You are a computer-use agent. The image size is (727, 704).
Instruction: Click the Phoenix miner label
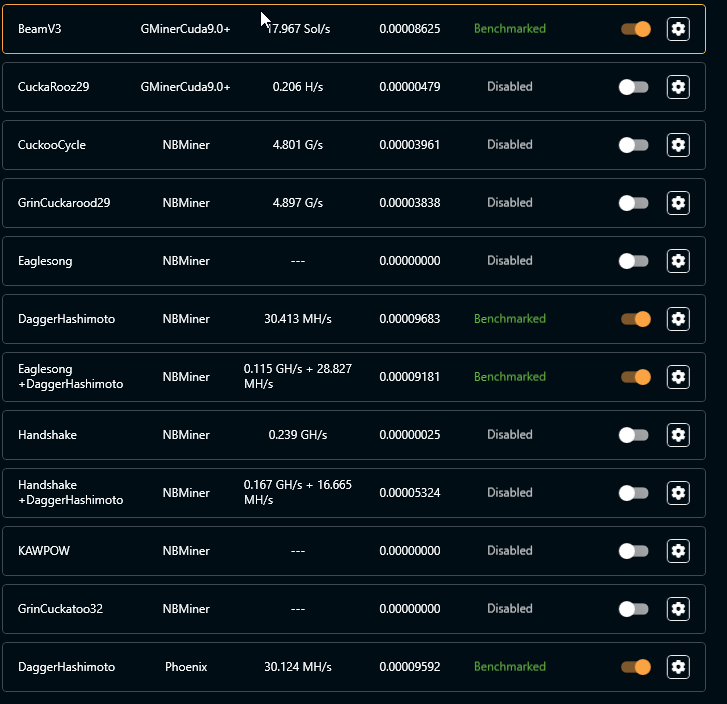pyautogui.click(x=186, y=666)
